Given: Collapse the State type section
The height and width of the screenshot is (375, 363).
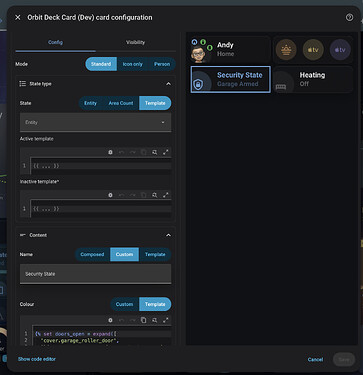Looking at the screenshot, I should (168, 84).
